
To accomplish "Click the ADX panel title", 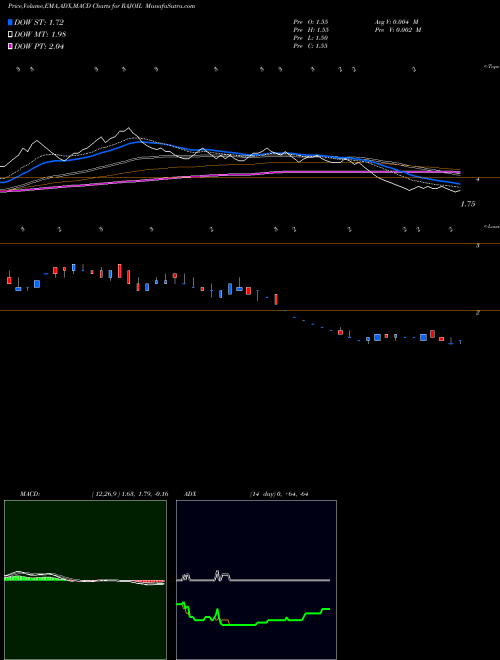I will (x=190, y=494).
